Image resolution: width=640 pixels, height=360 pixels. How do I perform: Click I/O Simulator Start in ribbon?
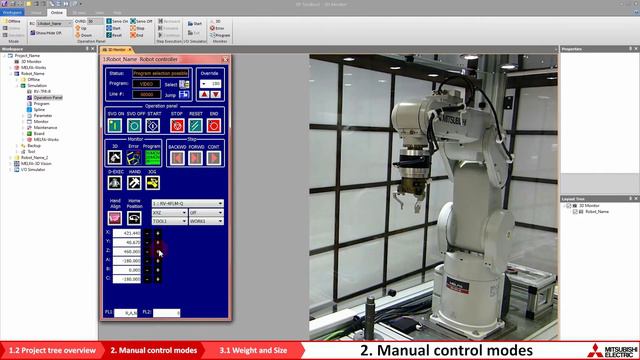coord(195,24)
